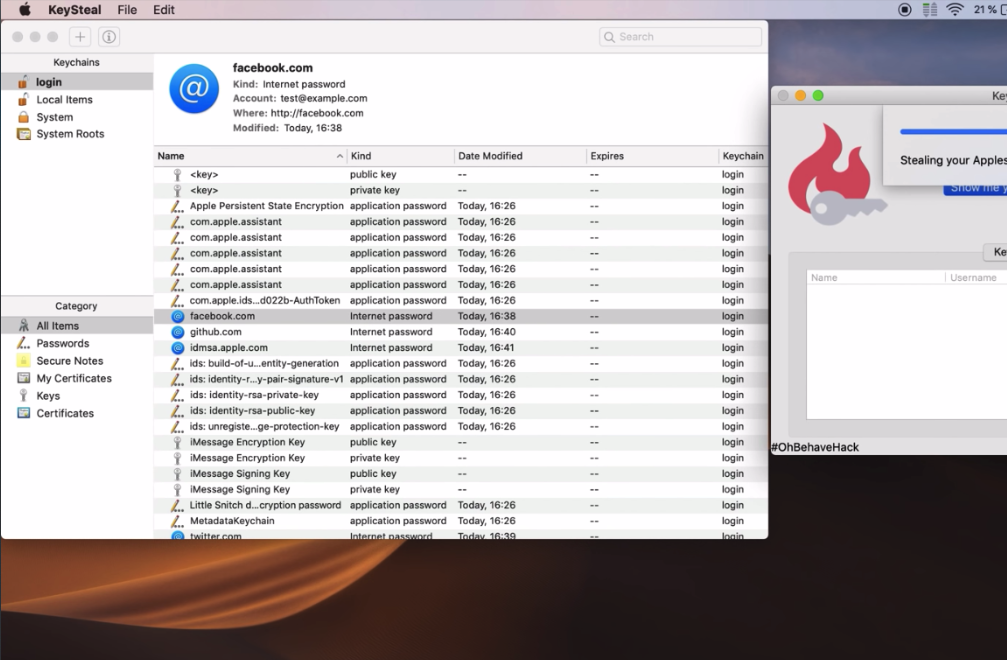Choose the Keys category

click(x=77, y=395)
